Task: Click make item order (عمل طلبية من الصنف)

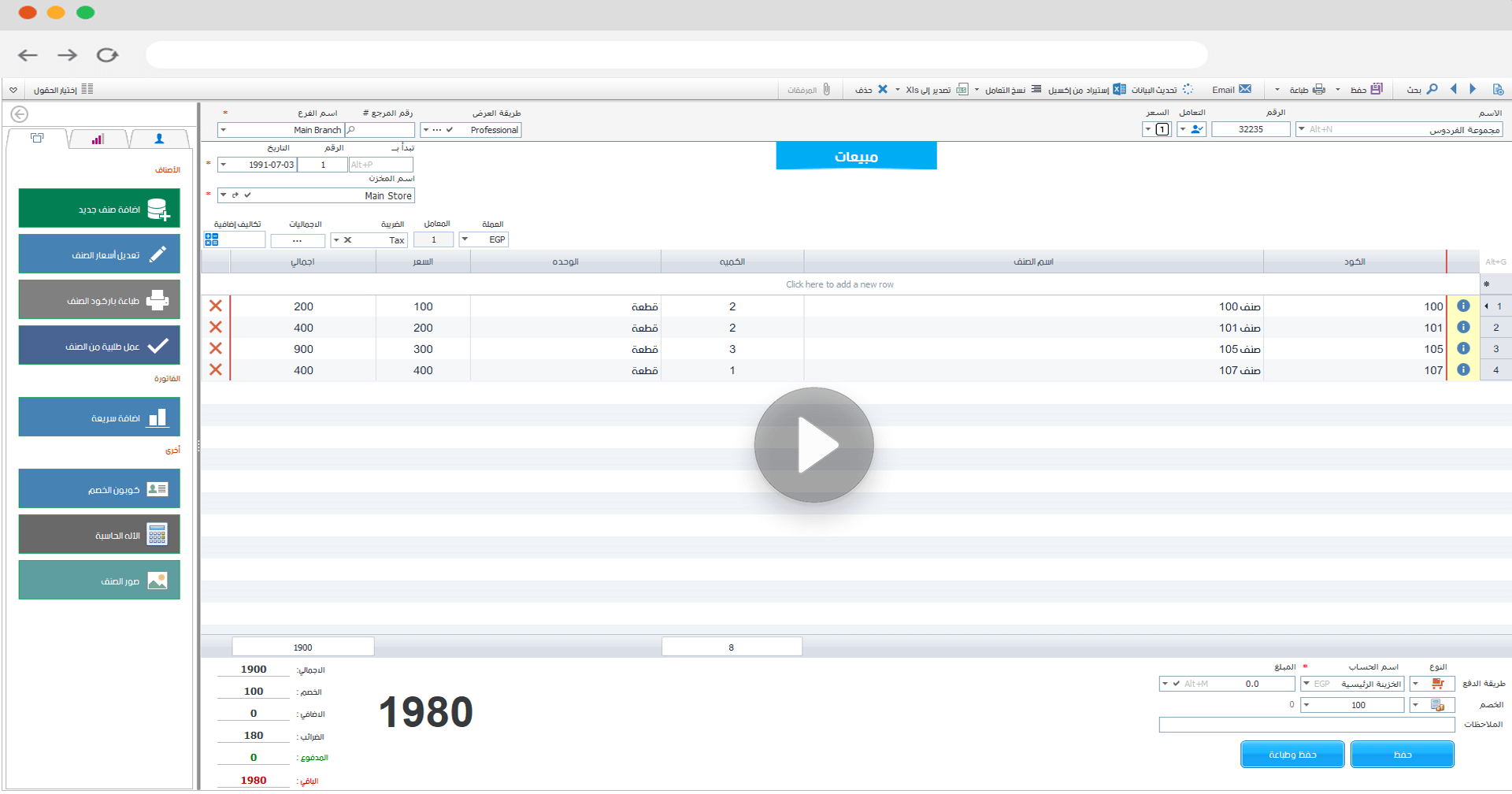Action: [99, 345]
